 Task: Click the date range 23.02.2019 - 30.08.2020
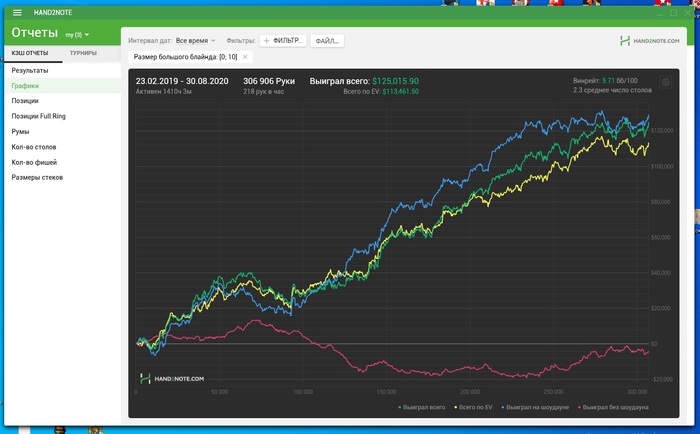click(182, 81)
